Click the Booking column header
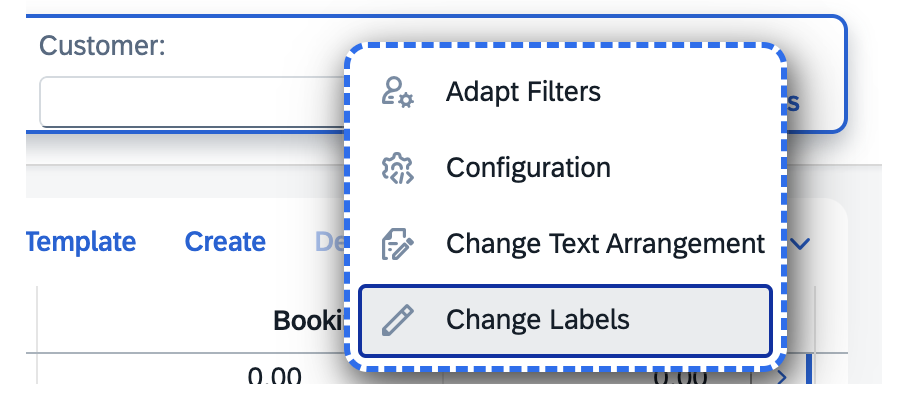 click(x=308, y=320)
